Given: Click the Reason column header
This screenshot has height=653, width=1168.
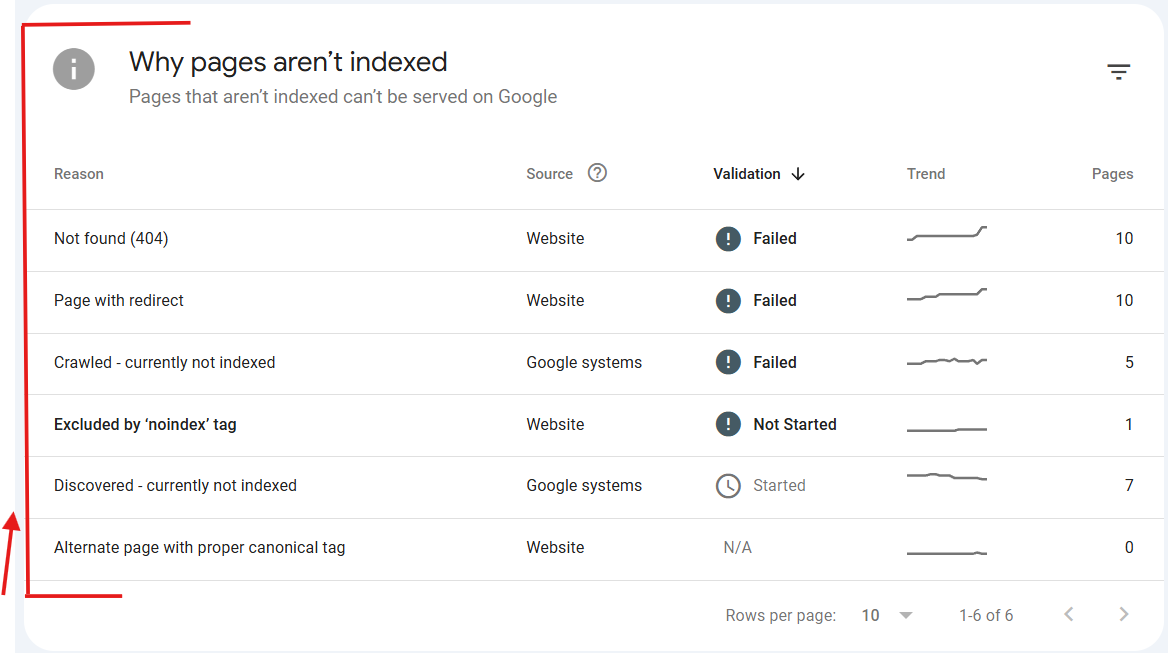Looking at the screenshot, I should (x=79, y=174).
